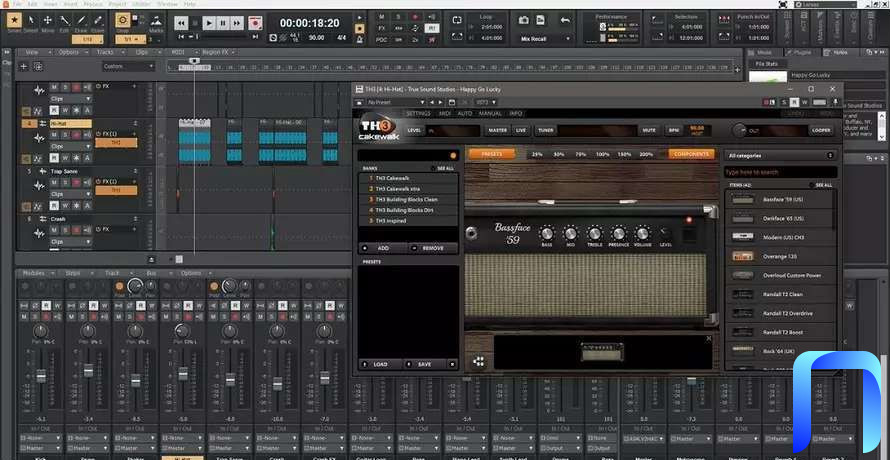Click the Marks landmarks icon
This screenshot has width=890, height=460.
pos(156,20)
